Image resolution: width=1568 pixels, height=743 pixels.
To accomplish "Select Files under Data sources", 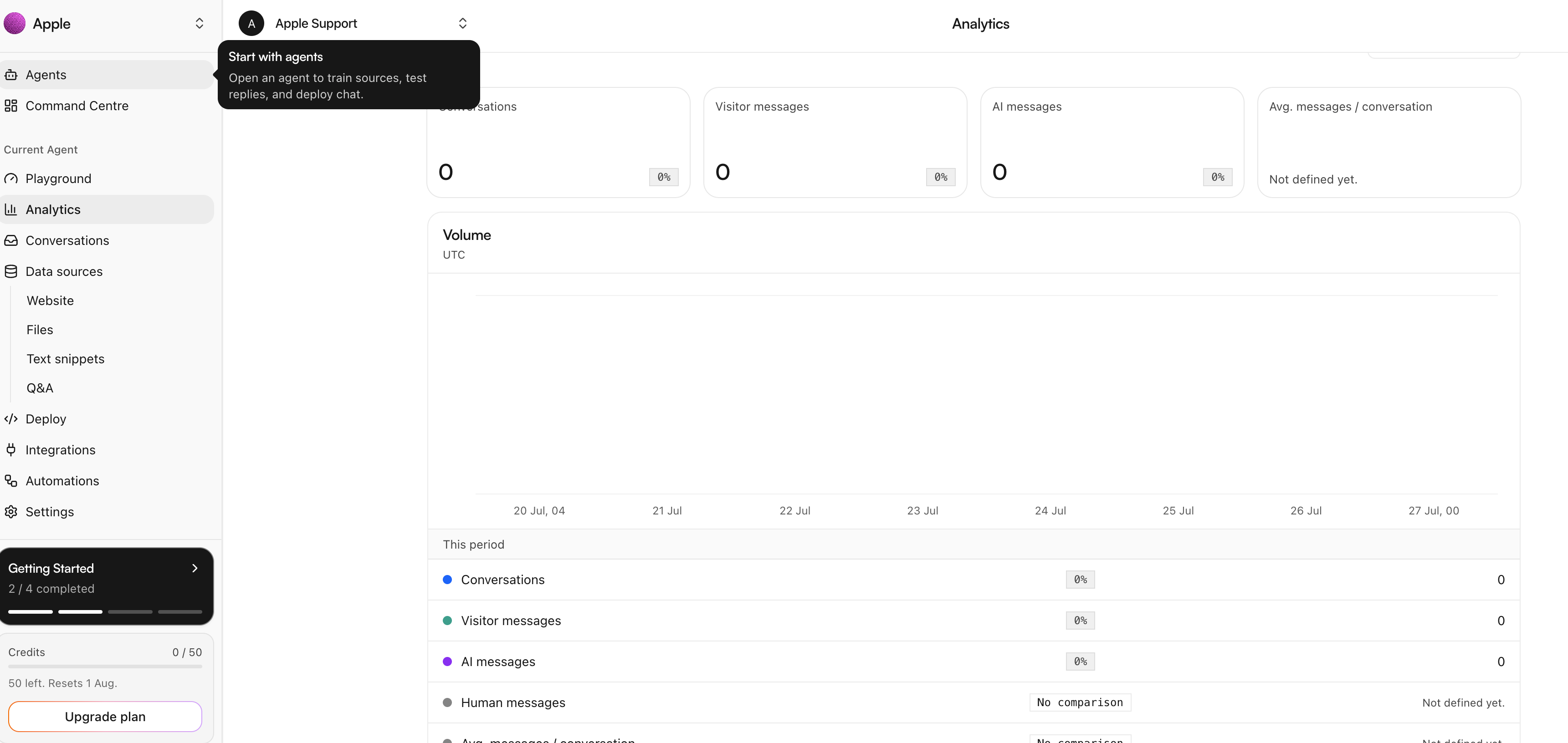I will point(40,330).
